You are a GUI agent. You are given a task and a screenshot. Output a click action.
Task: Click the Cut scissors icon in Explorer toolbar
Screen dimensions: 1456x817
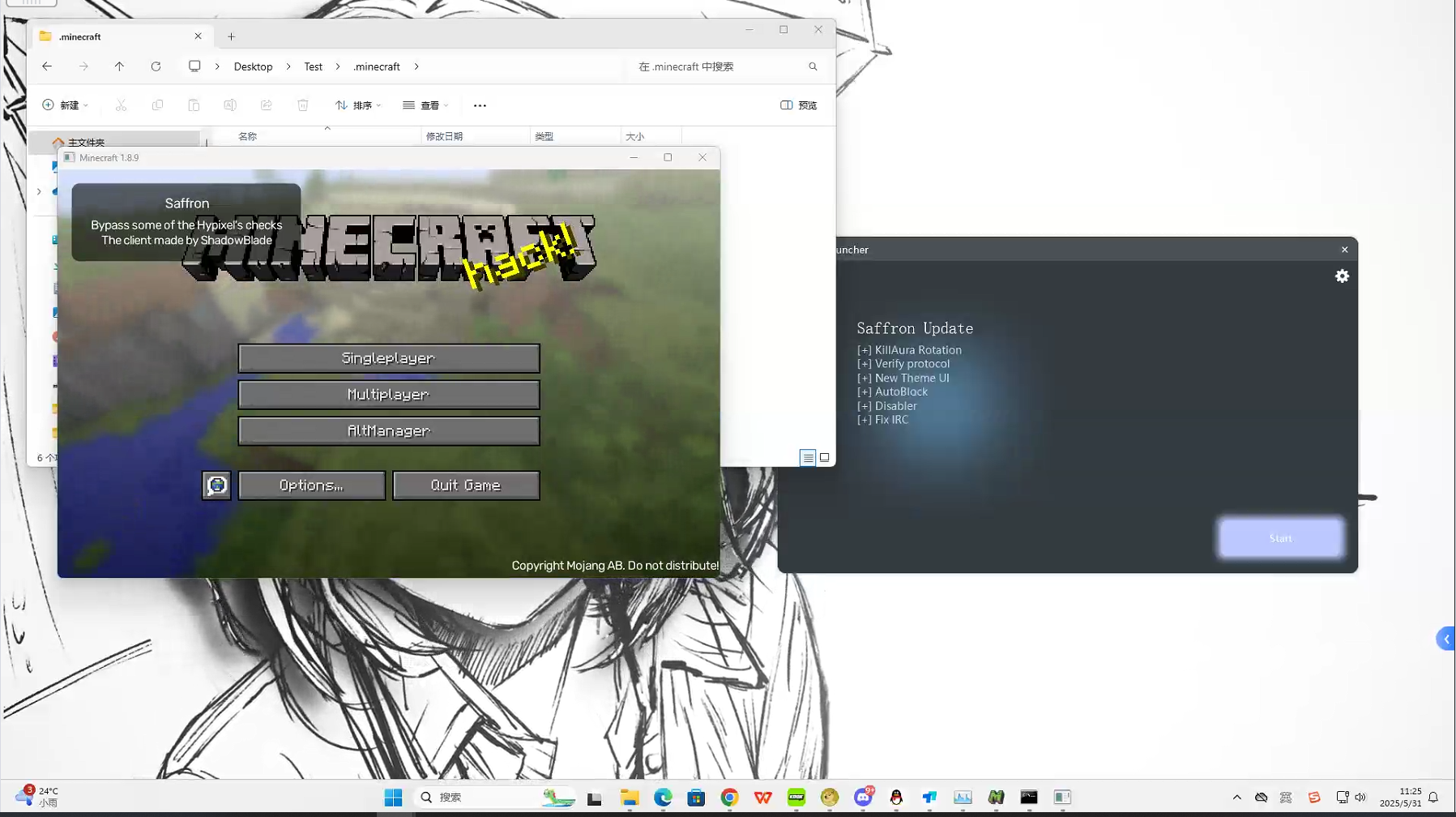click(x=121, y=105)
